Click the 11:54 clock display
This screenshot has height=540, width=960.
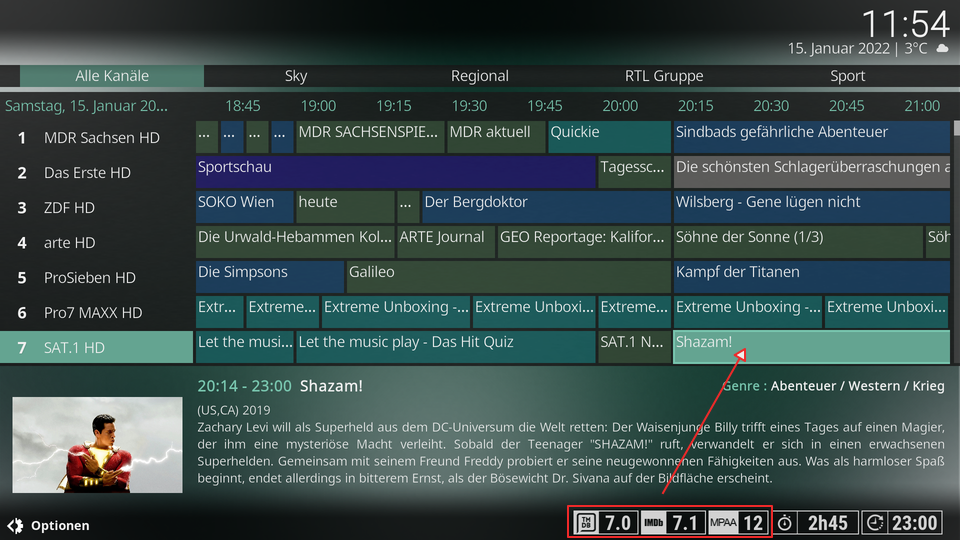click(905, 24)
